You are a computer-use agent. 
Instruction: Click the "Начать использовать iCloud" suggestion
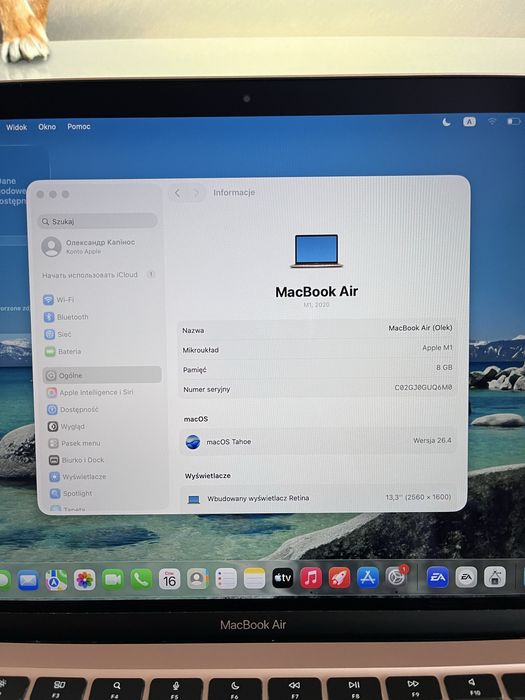coord(99,275)
